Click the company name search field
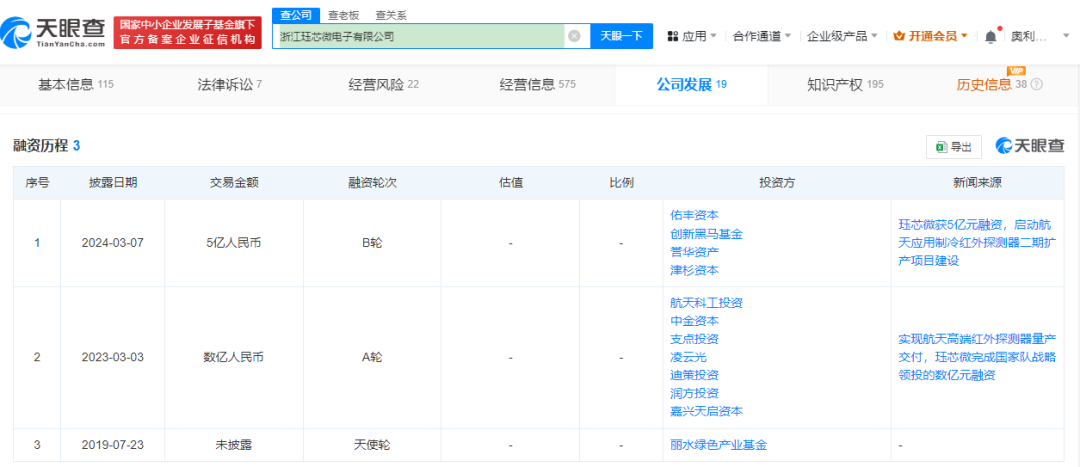This screenshot has height=467, width=1080. [x=420, y=36]
